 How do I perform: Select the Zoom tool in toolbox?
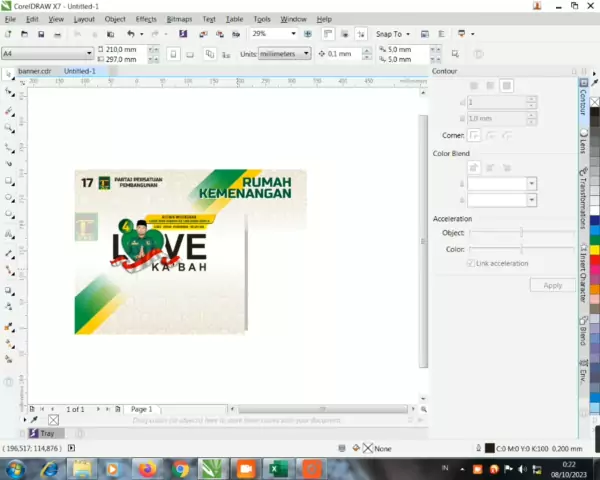(x=9, y=128)
